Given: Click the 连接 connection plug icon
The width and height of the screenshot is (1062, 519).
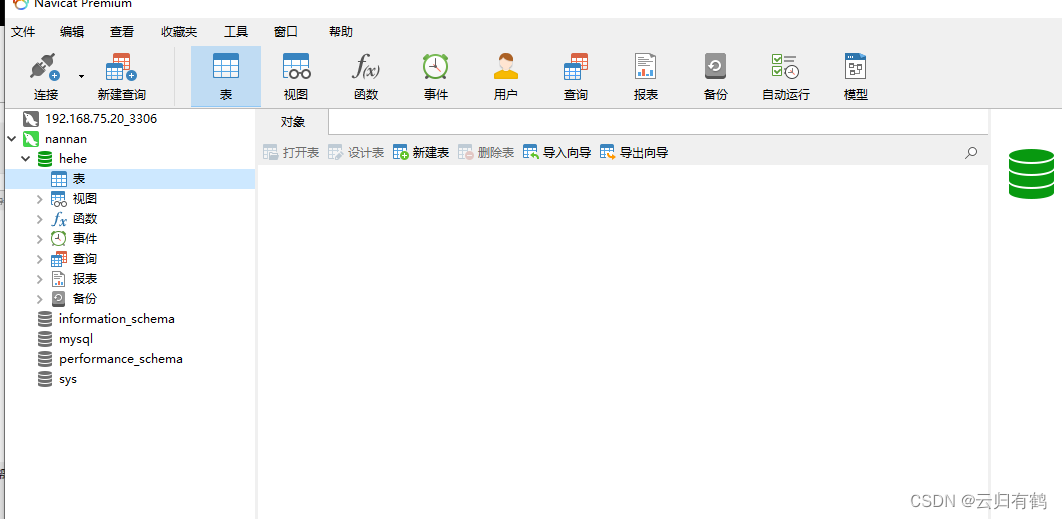Looking at the screenshot, I should click(x=45, y=68).
